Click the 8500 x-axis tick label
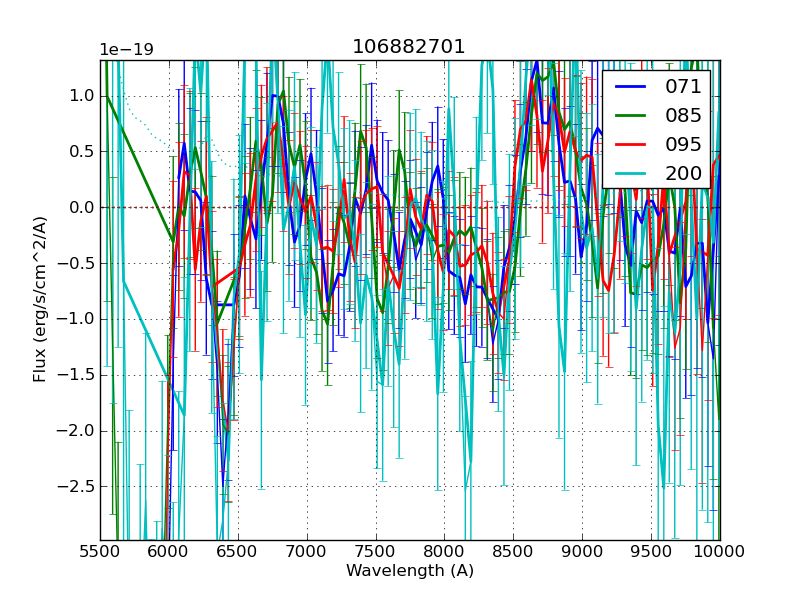The height and width of the screenshot is (600, 800). (513, 552)
